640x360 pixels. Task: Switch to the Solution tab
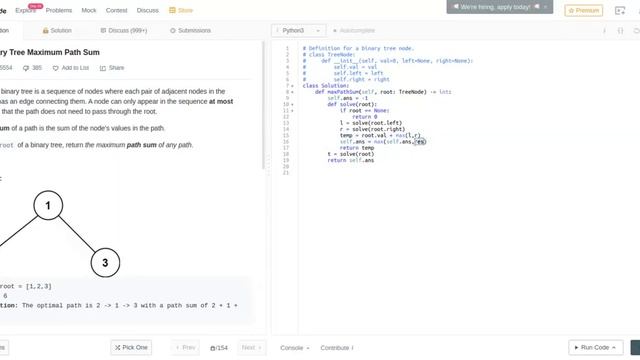coord(57,31)
